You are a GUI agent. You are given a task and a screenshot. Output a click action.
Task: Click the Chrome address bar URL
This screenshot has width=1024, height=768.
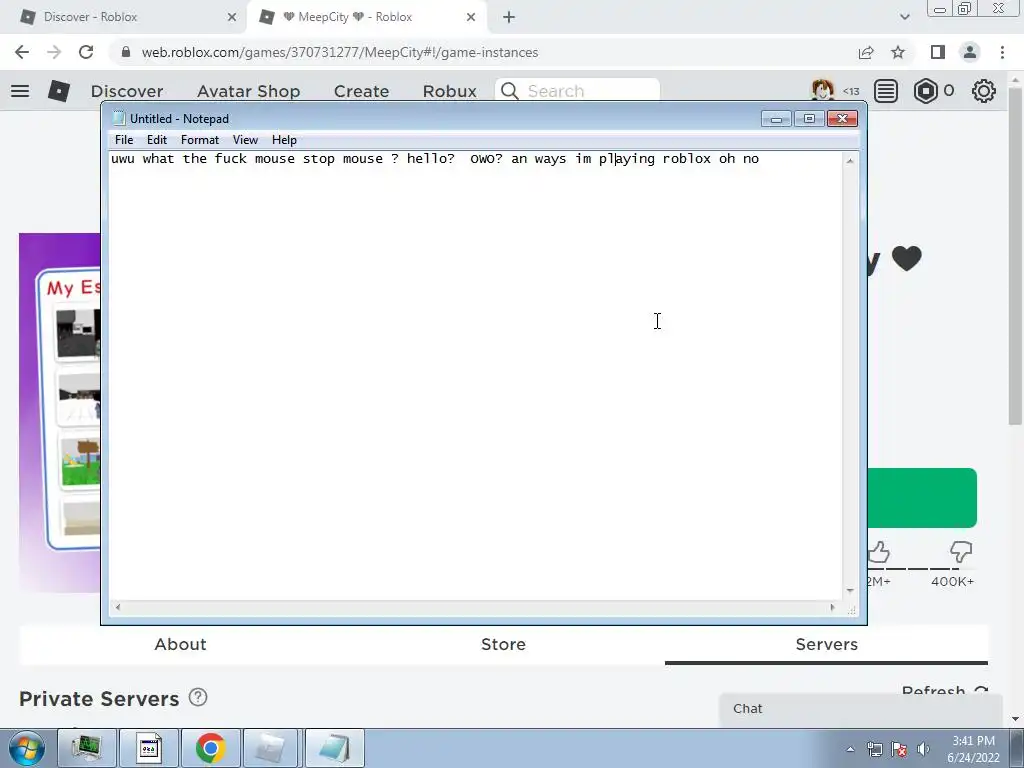pyautogui.click(x=340, y=52)
